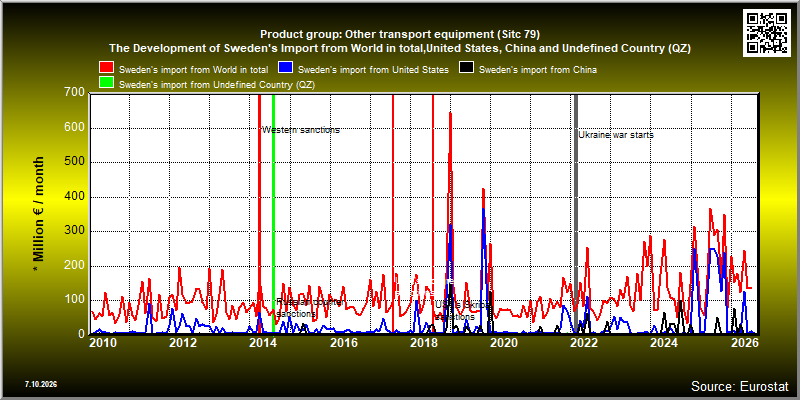Click the 2022 label on the x-axis
This screenshot has height=400, width=800.
coord(583,342)
